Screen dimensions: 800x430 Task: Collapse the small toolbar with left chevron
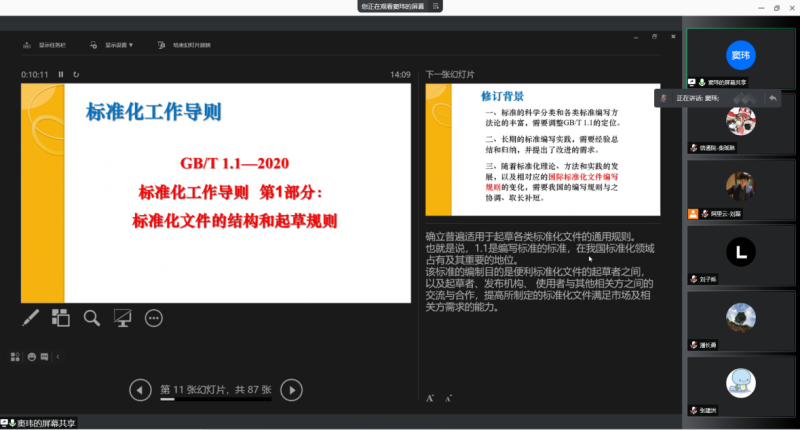[58, 356]
